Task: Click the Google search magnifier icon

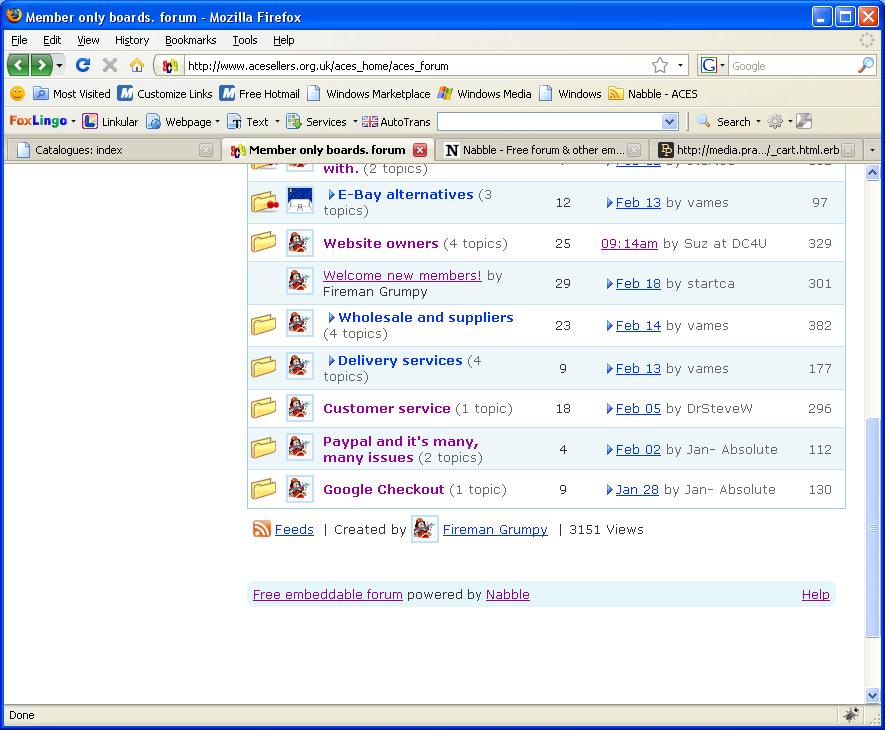Action: point(866,65)
